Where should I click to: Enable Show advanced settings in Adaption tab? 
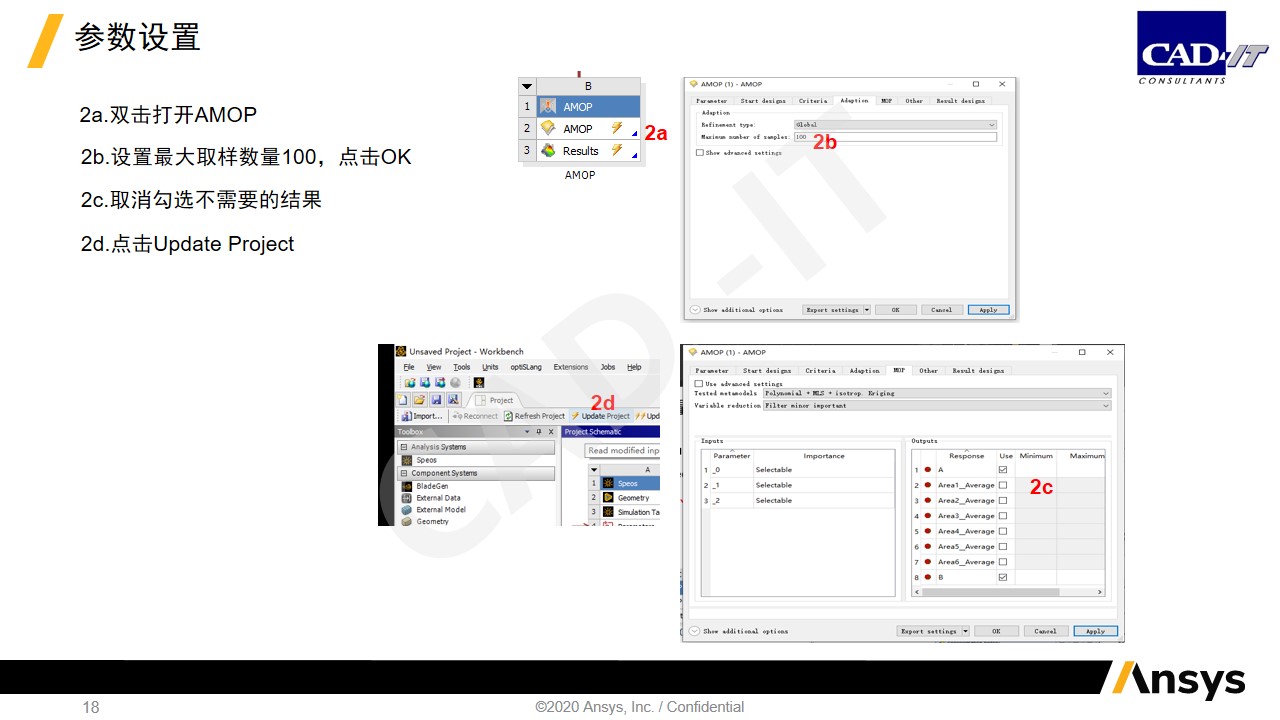(699, 153)
